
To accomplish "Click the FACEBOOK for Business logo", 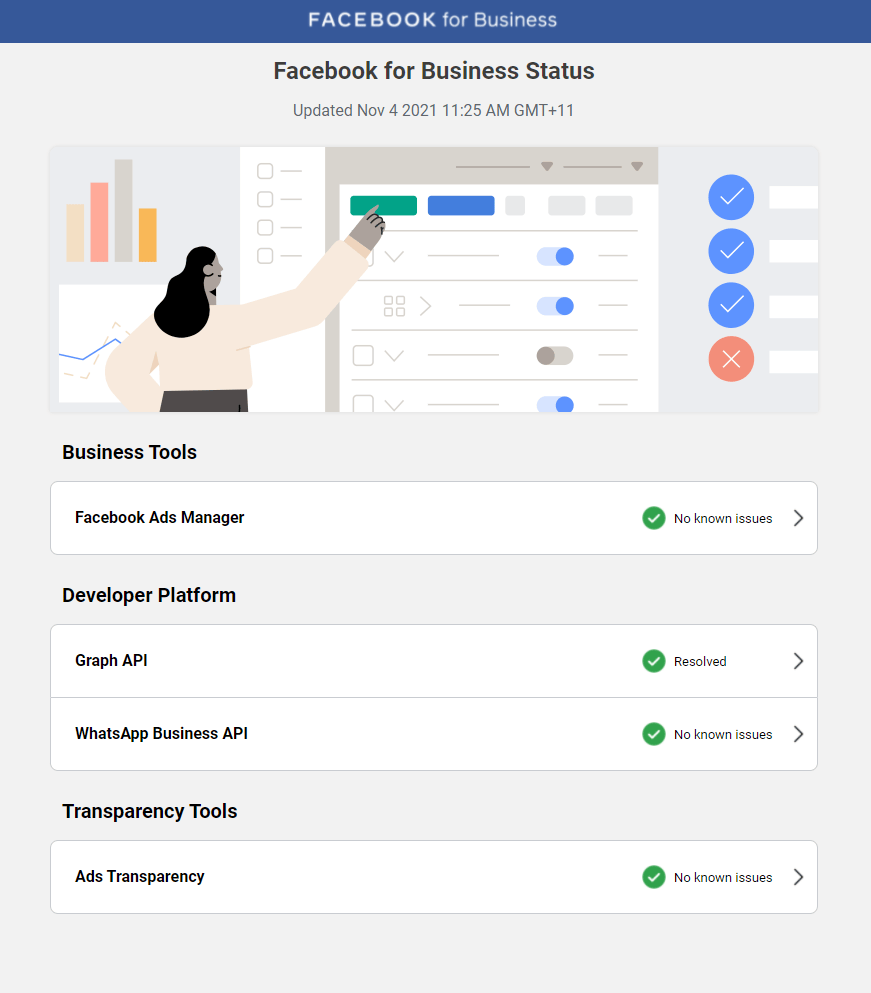I will click(433, 19).
